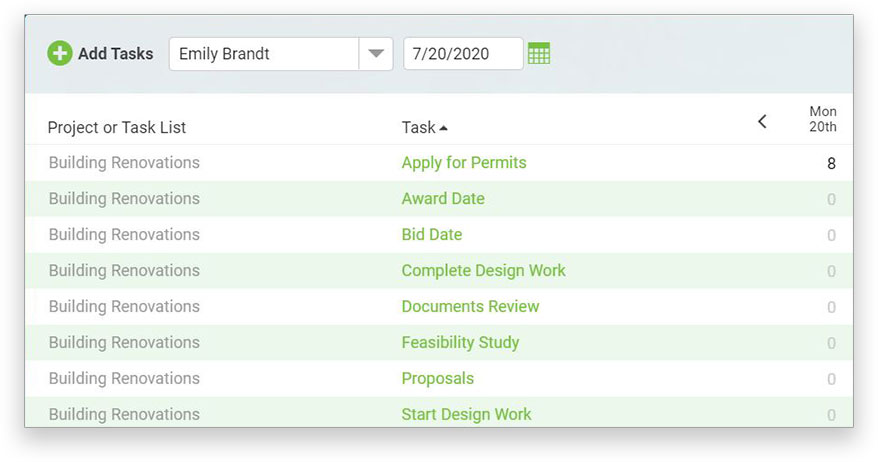Click the green Add Tasks plus icon
The width and height of the screenshot is (878, 462).
tap(60, 54)
